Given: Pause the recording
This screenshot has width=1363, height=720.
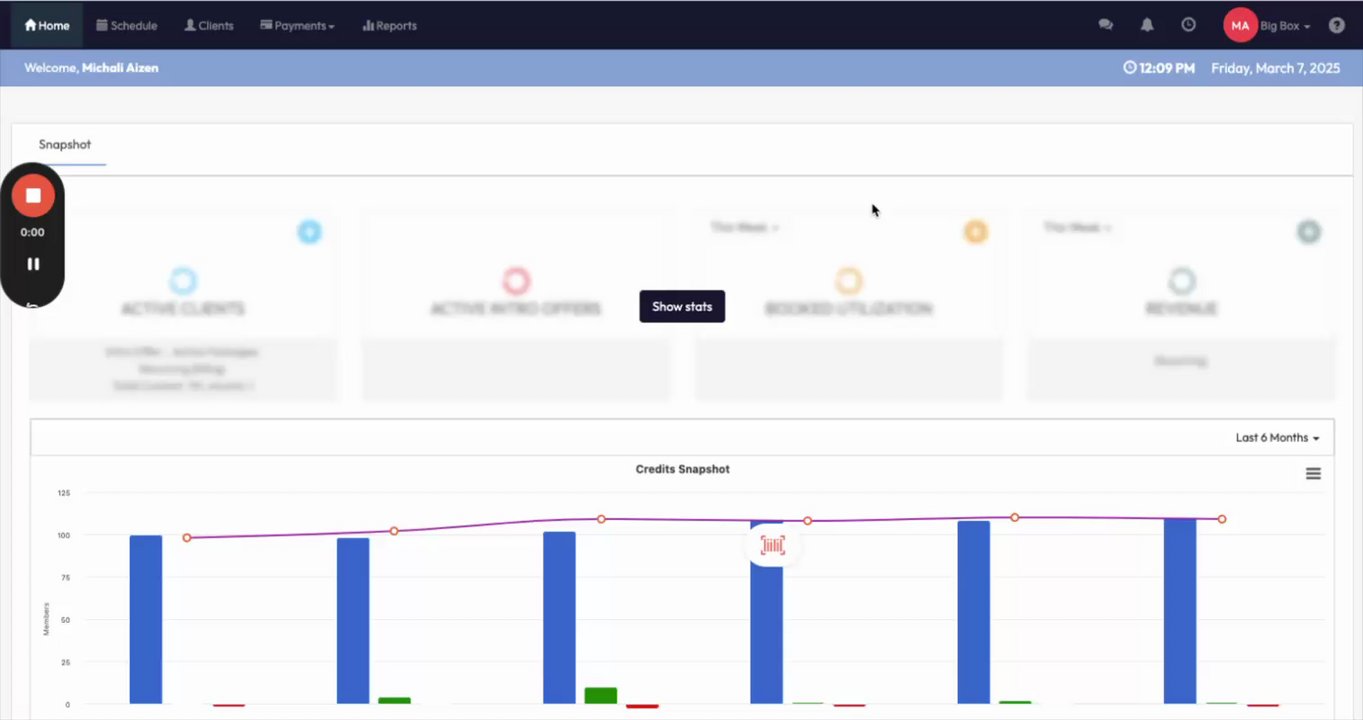Looking at the screenshot, I should point(33,264).
